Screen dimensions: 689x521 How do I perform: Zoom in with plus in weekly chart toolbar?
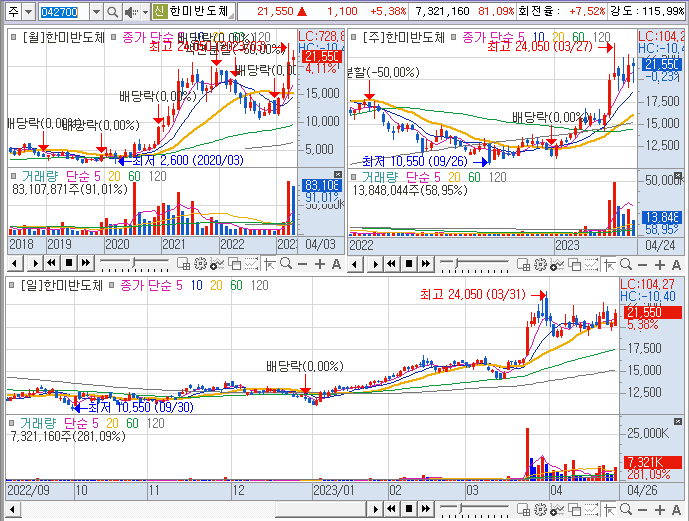[x=660, y=264]
